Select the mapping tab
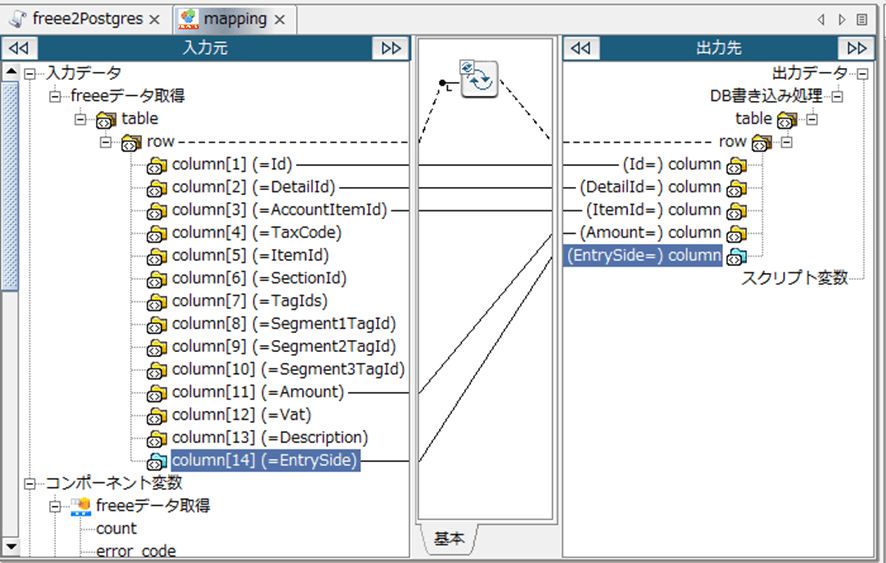This screenshot has height=563, width=886. (234, 19)
